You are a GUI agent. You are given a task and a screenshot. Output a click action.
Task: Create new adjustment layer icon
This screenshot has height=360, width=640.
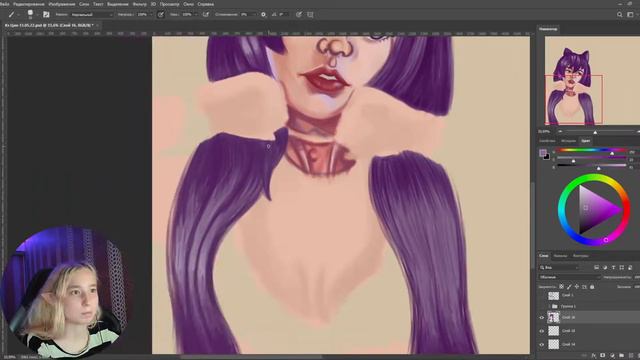click(612, 356)
